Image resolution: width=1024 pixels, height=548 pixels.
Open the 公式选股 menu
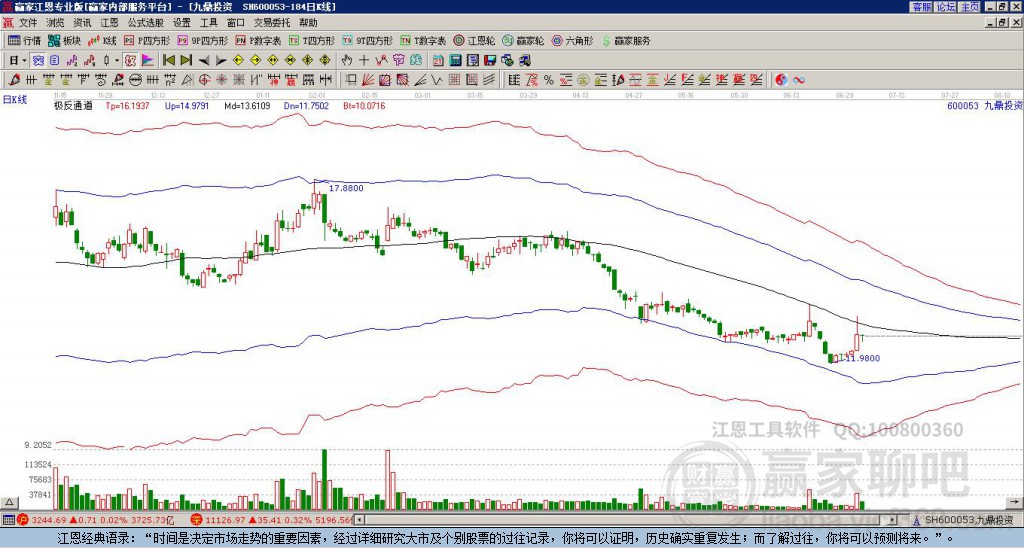coord(146,23)
